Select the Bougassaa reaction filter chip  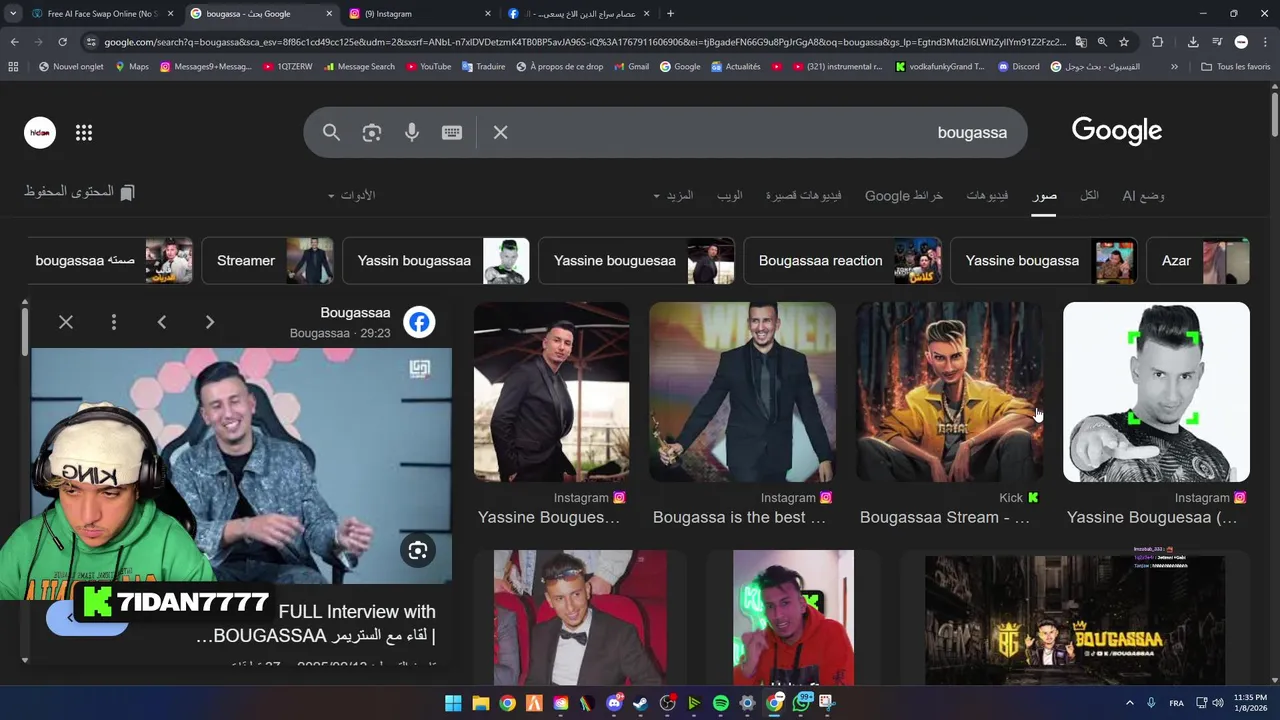pyautogui.click(x=842, y=260)
